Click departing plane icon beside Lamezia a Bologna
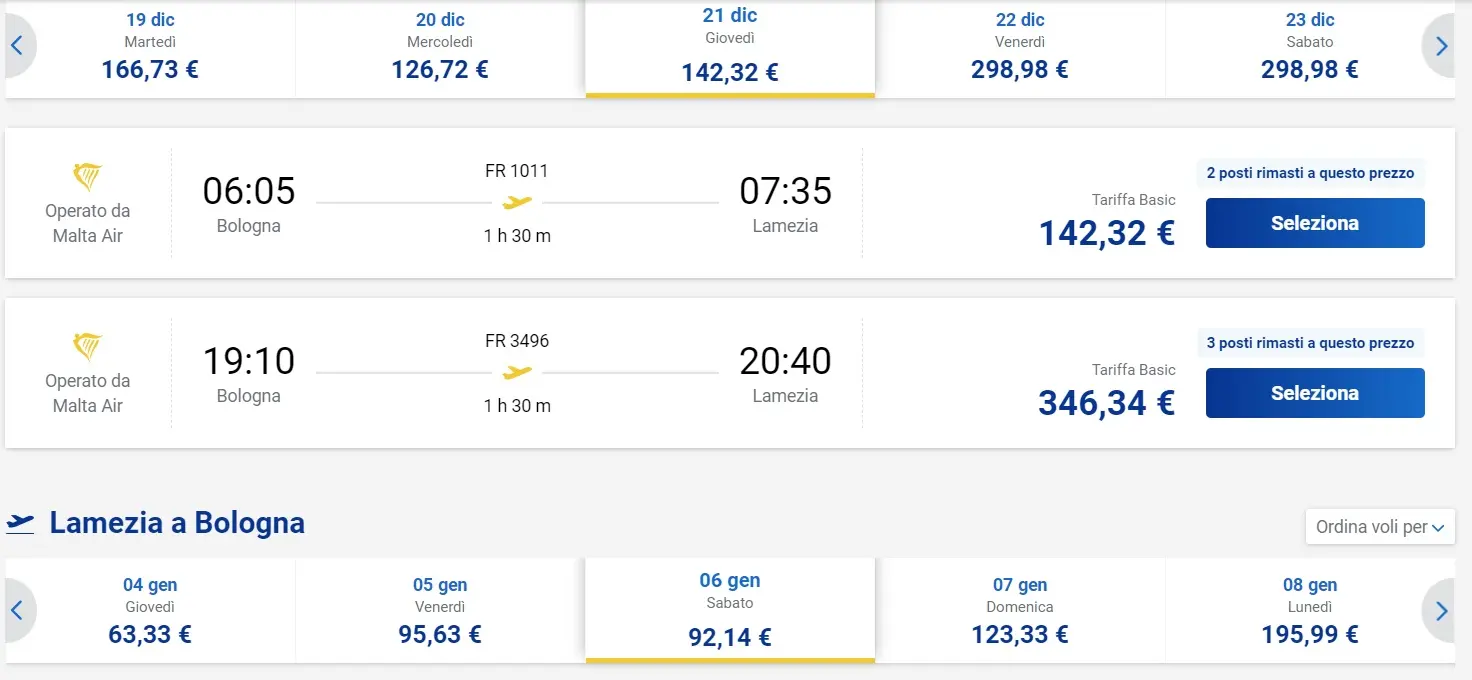This screenshot has height=680, width=1472. coord(21,523)
